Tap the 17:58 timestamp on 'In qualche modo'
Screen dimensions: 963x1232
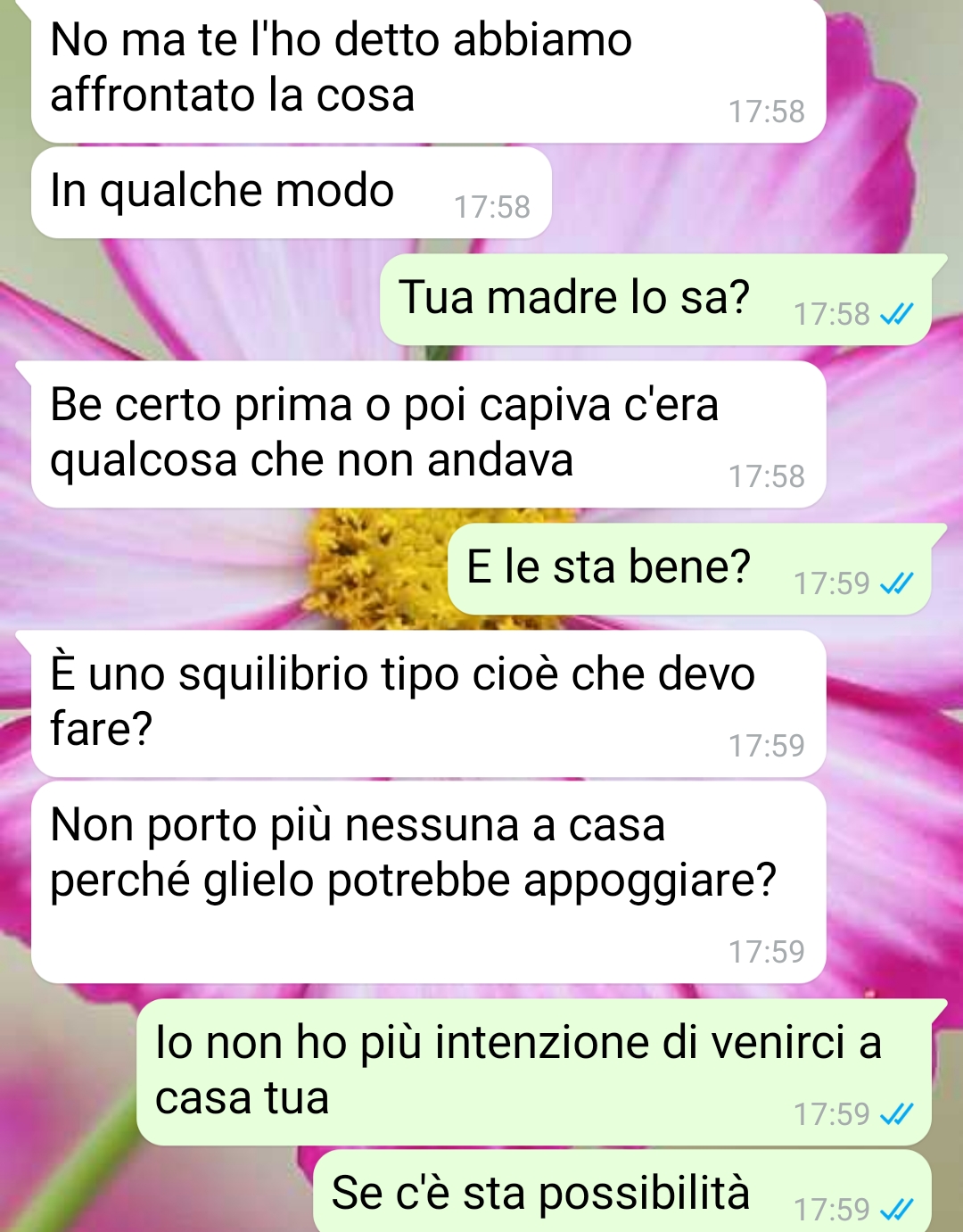(492, 207)
